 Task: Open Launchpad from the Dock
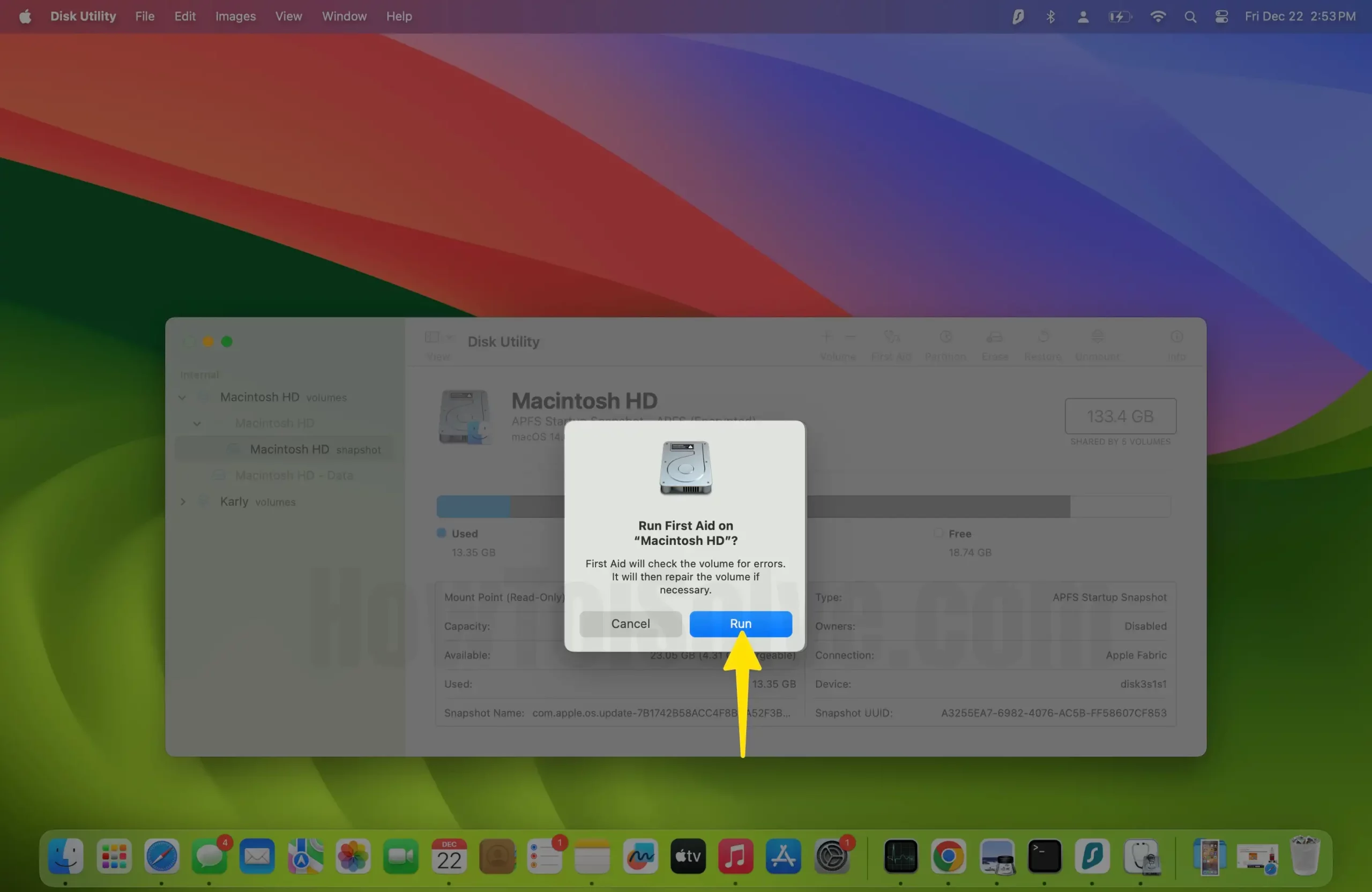click(114, 856)
